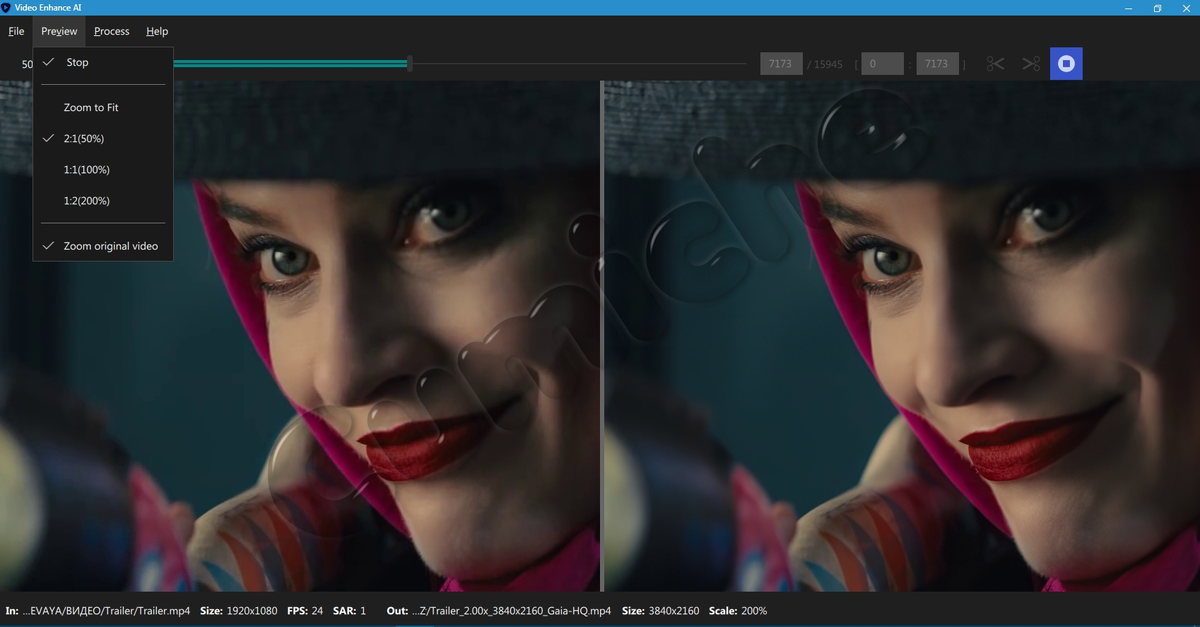Click the current frame field showing 7173
This screenshot has width=1200, height=627.
(x=781, y=64)
